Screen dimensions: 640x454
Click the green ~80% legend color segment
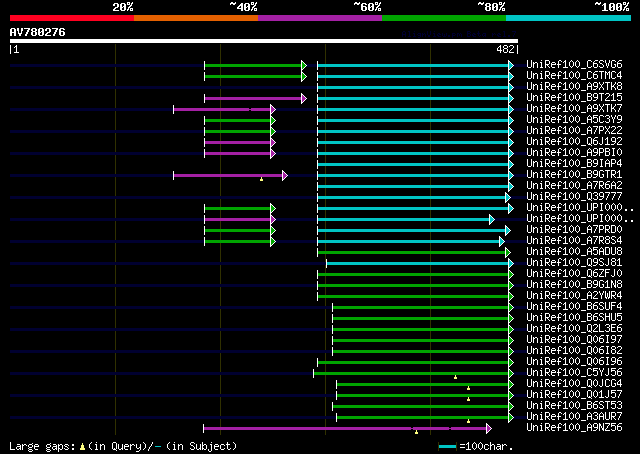(x=444, y=18)
